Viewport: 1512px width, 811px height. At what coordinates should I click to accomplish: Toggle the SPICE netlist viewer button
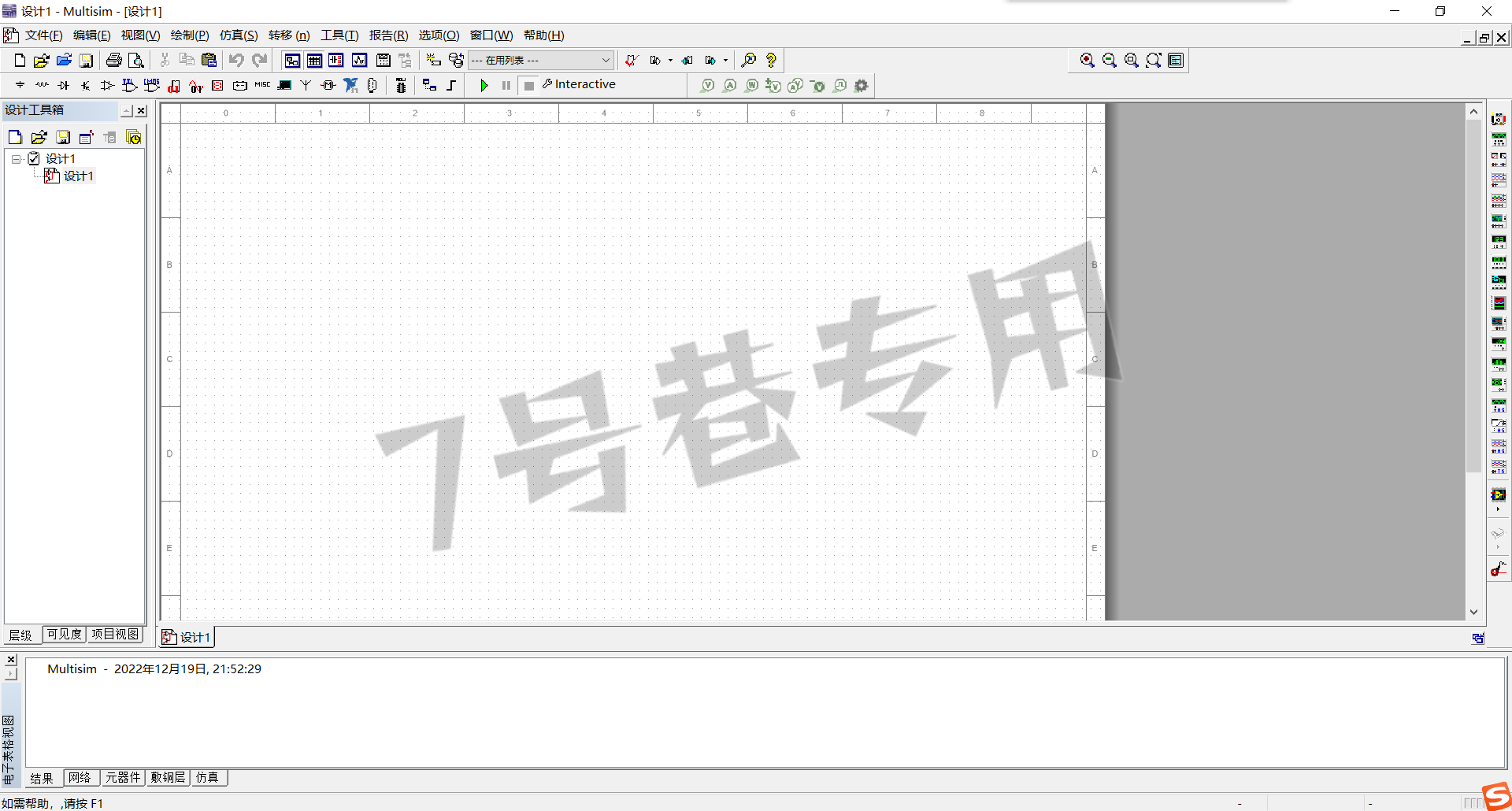[x=336, y=61]
